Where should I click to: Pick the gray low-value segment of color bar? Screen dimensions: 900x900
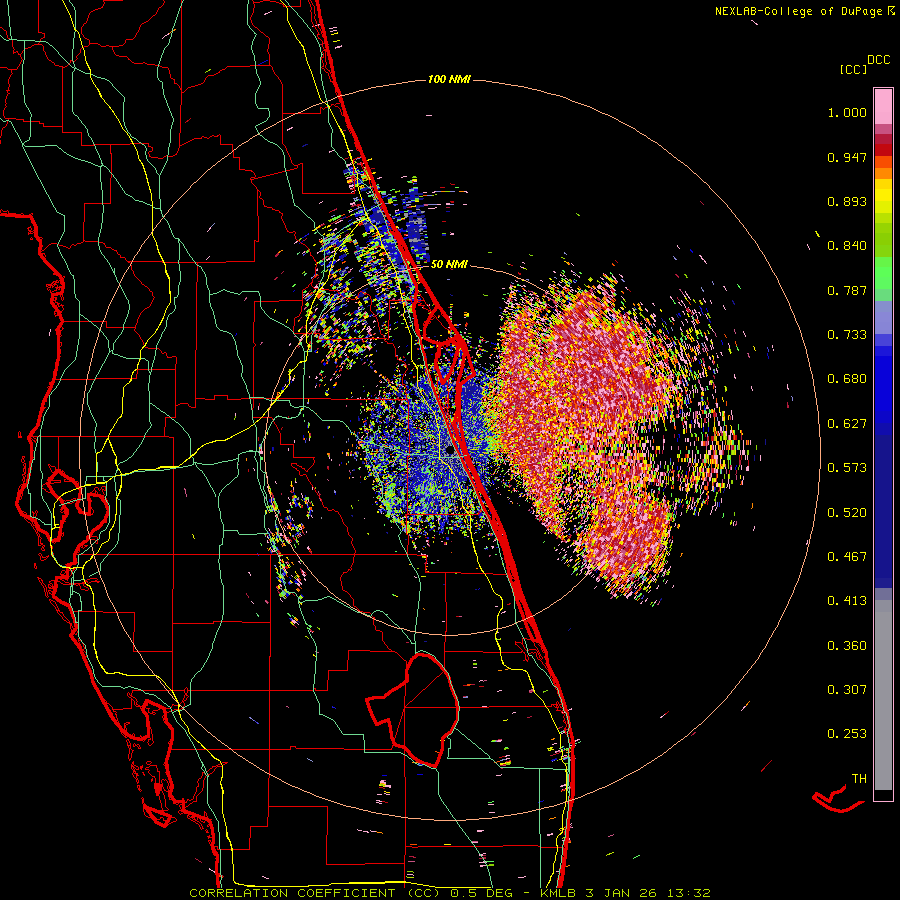(x=883, y=695)
